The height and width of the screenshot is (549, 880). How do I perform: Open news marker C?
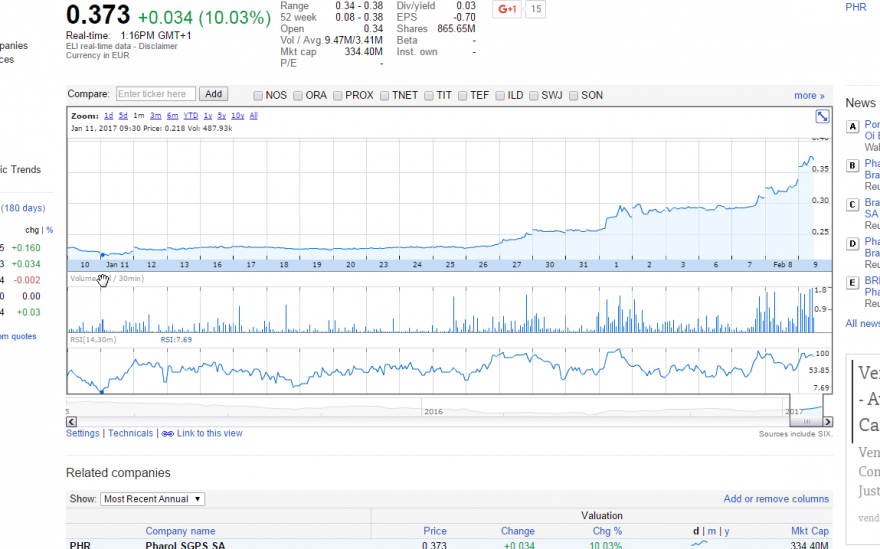pyautogui.click(x=852, y=205)
